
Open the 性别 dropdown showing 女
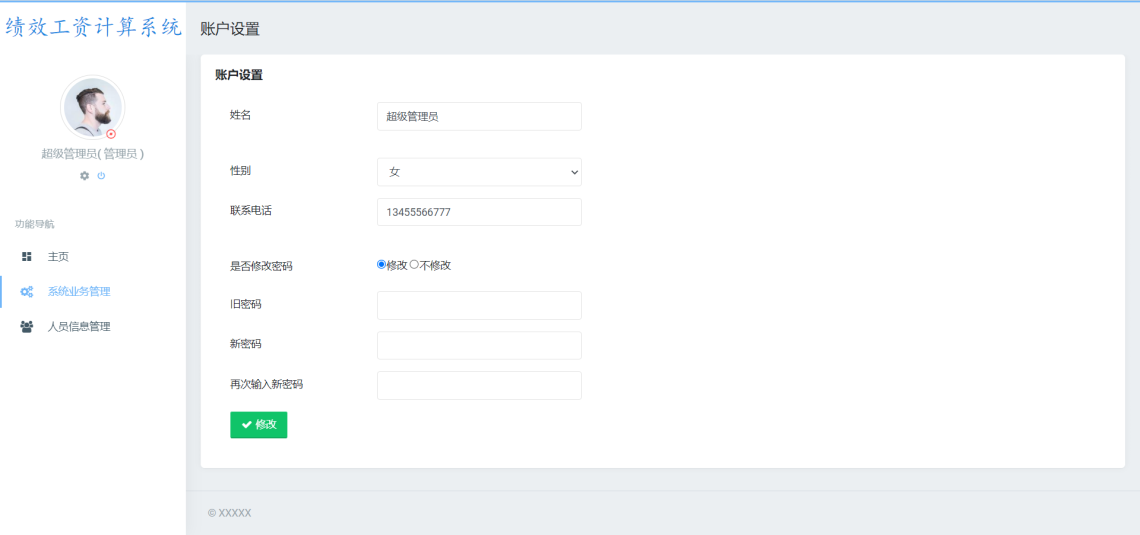pos(479,172)
